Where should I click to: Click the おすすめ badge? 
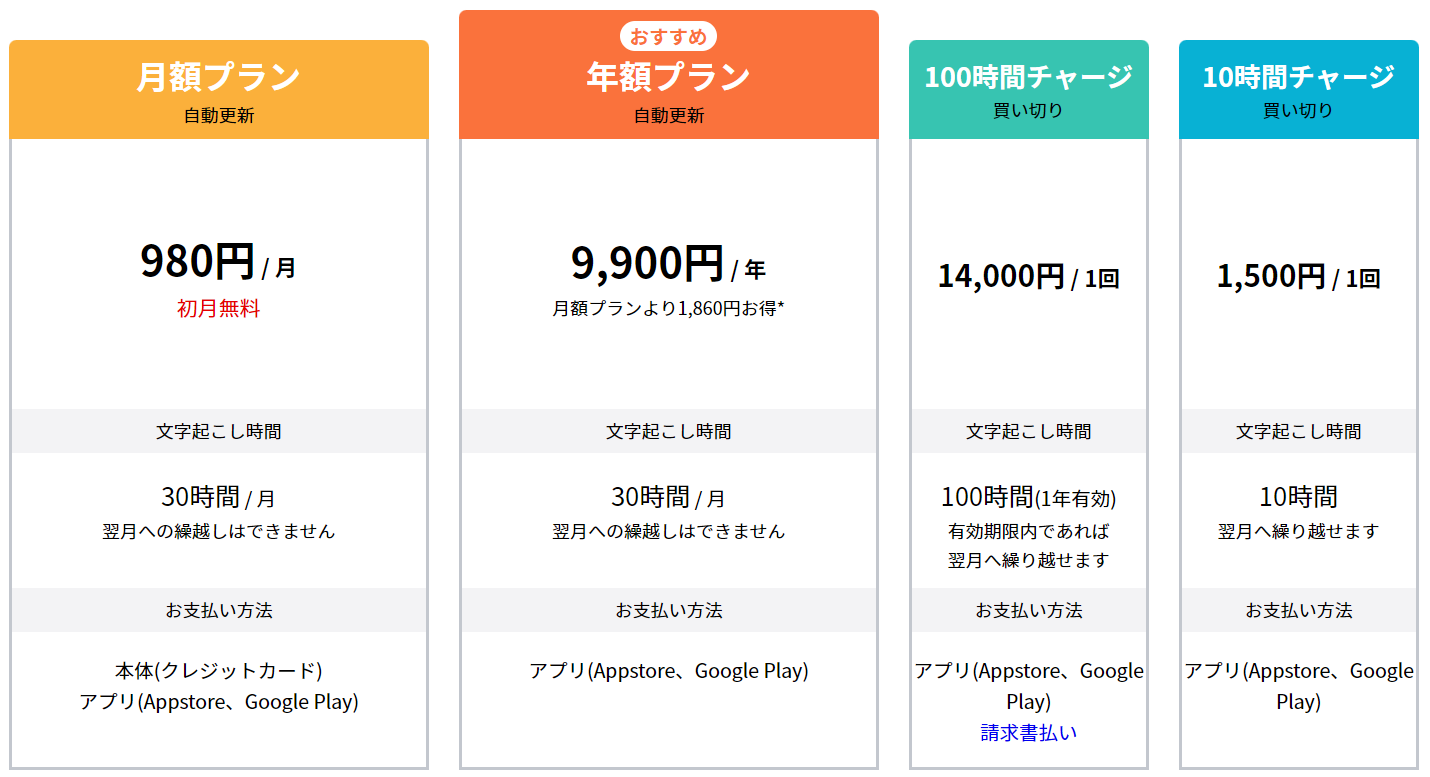(669, 37)
